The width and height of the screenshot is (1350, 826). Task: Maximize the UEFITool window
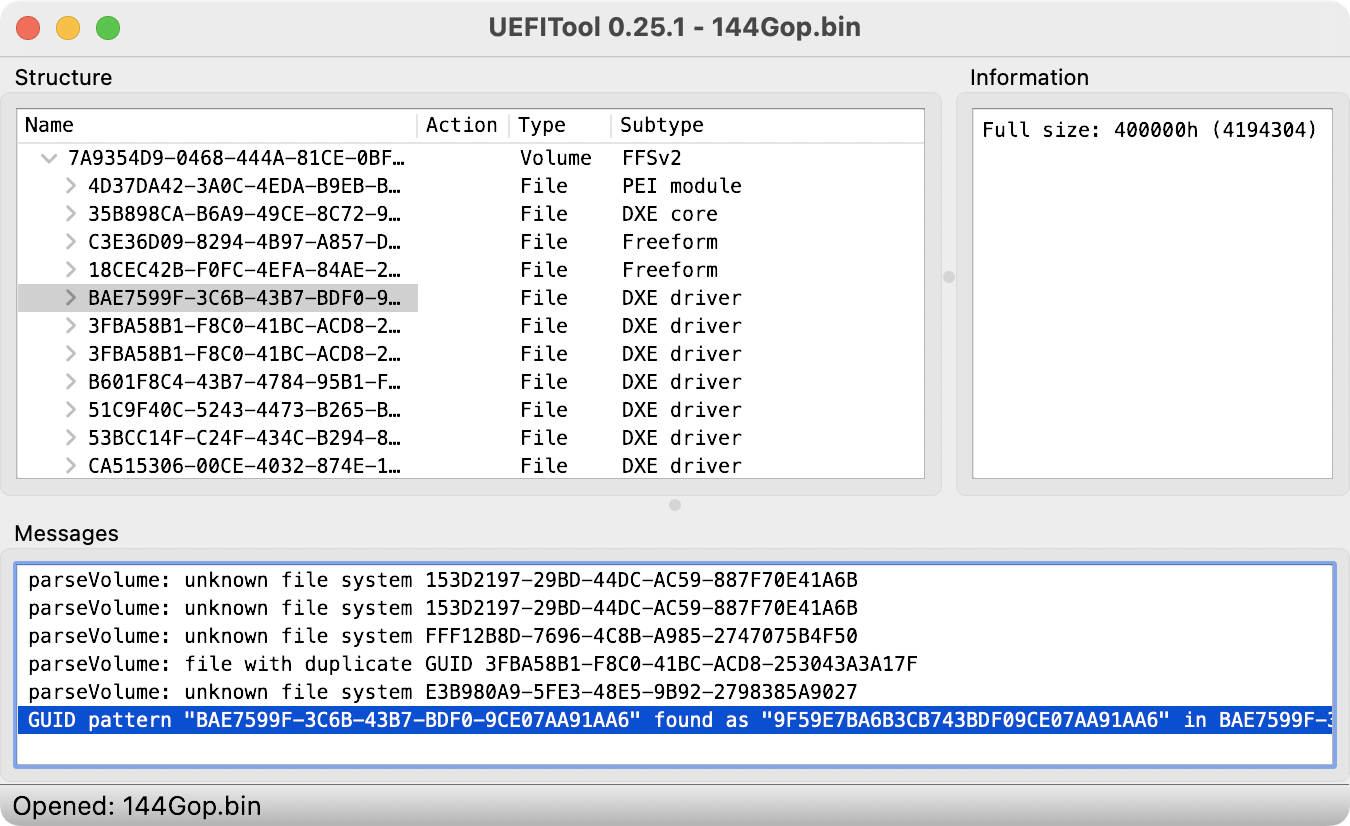[x=108, y=28]
